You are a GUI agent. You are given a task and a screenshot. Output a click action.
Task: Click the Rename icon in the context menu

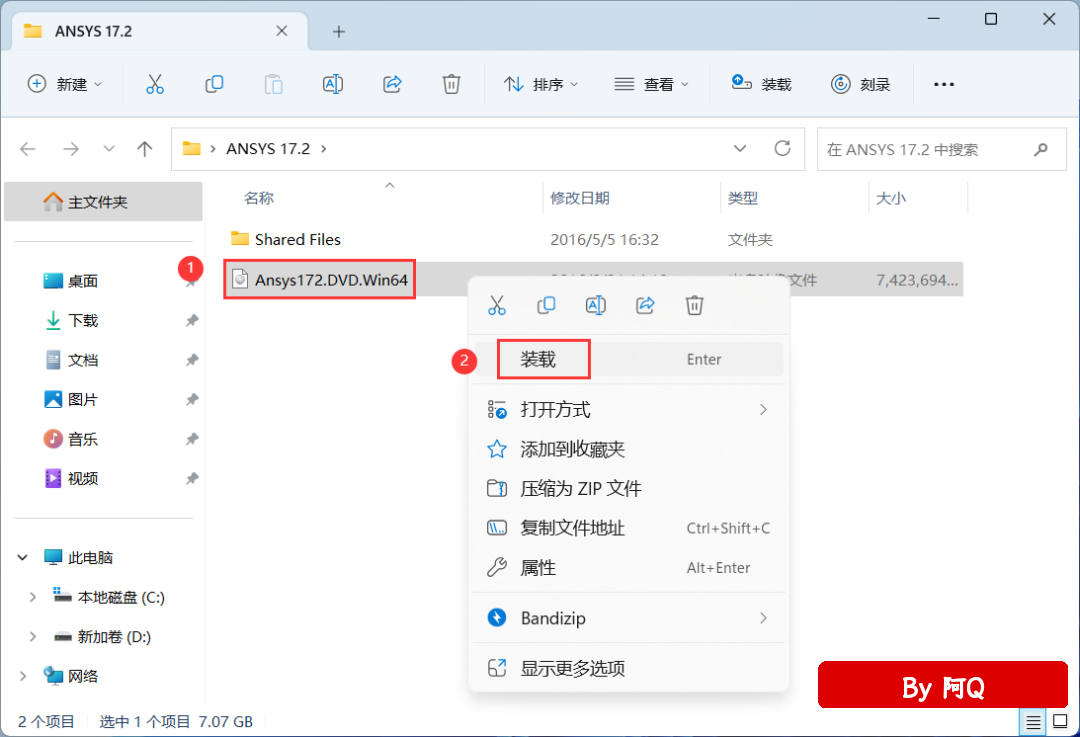[x=596, y=305]
